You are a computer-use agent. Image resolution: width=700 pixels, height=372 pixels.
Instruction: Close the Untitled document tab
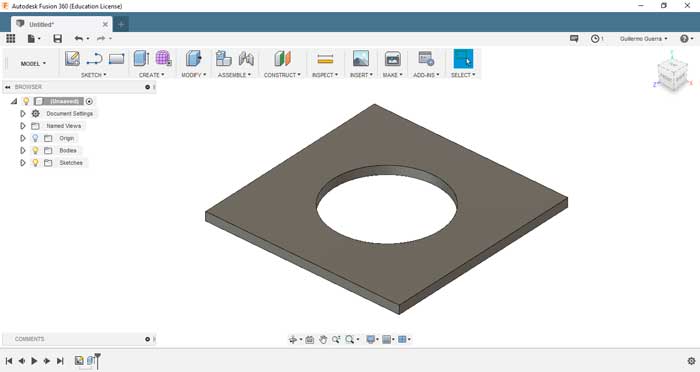pos(105,24)
